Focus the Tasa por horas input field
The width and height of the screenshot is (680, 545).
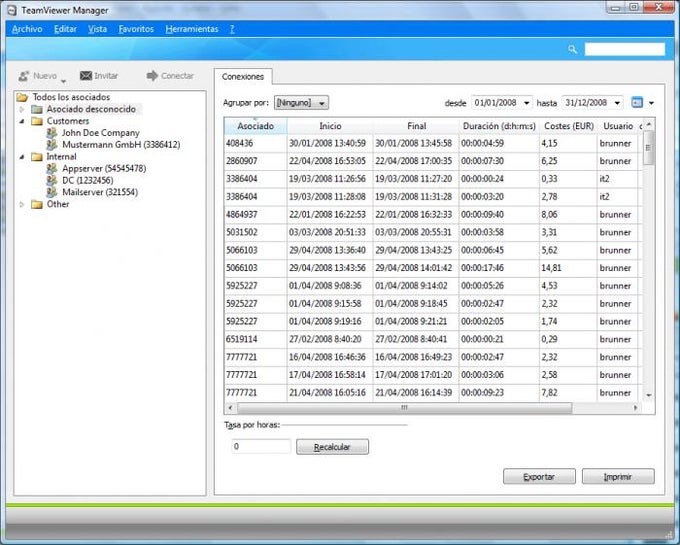[x=261, y=447]
